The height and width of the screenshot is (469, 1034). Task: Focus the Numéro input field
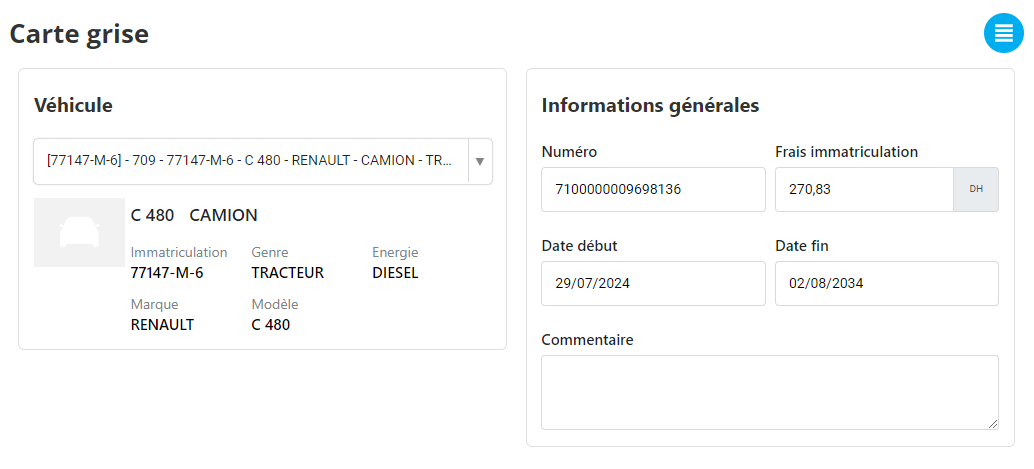[653, 190]
